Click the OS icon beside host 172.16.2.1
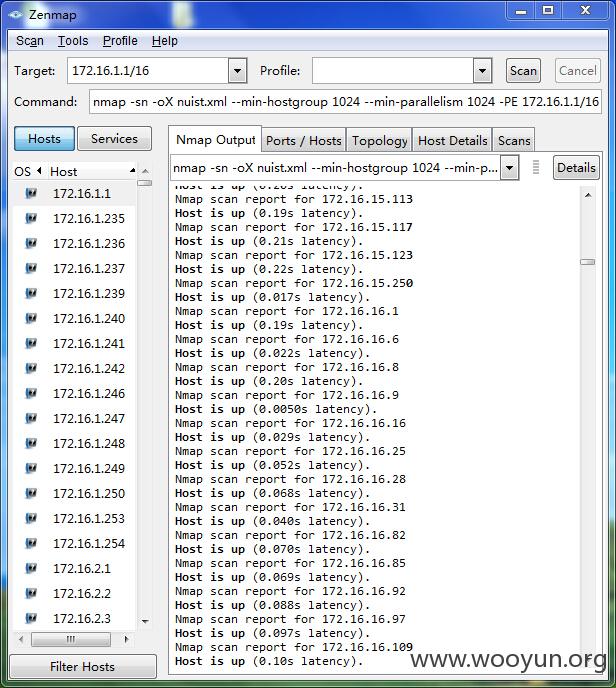The image size is (616, 688). [x=31, y=568]
